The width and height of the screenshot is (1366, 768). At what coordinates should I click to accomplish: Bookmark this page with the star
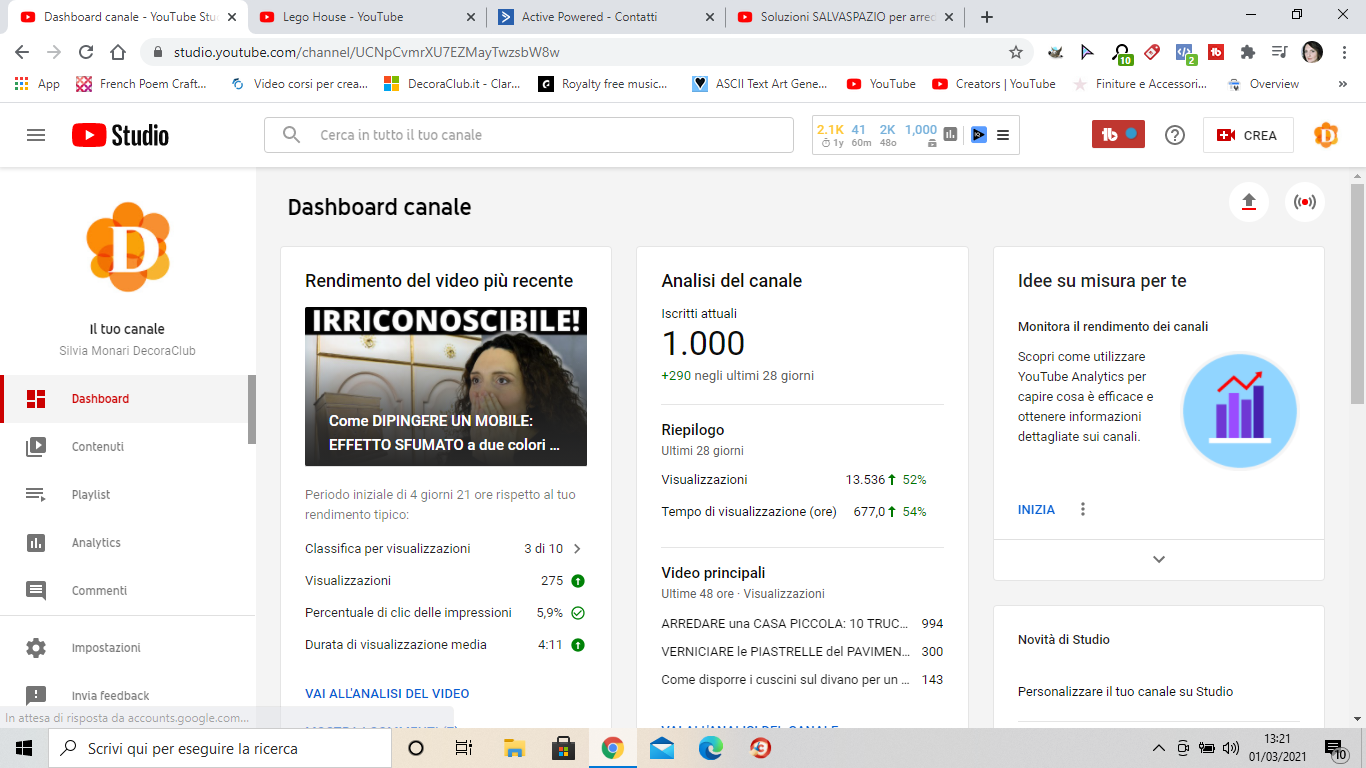click(x=1016, y=52)
